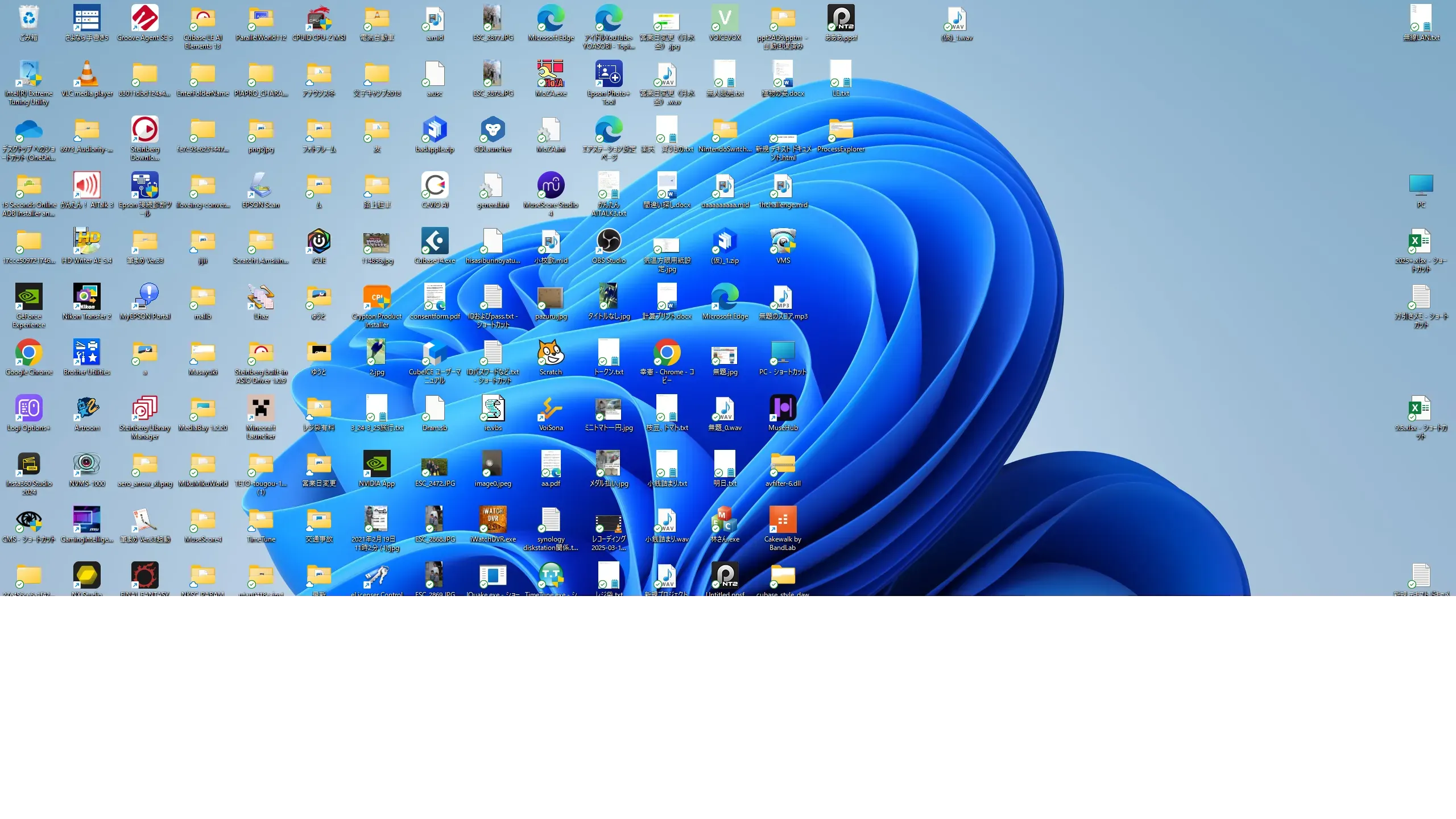Viewport: 1456px width, 819px height.
Task: Select the CeVIO AI shortcut
Action: coord(435,186)
